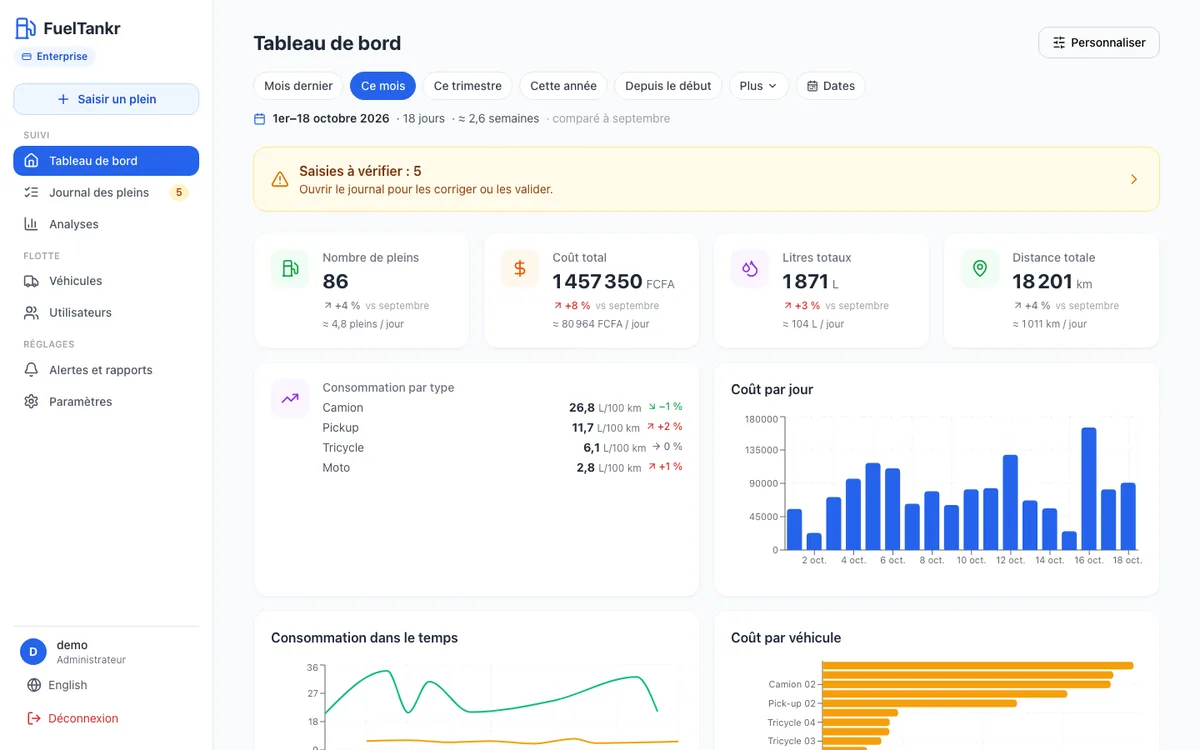Select the Depuis le début period
1200x750 pixels.
[668, 86]
